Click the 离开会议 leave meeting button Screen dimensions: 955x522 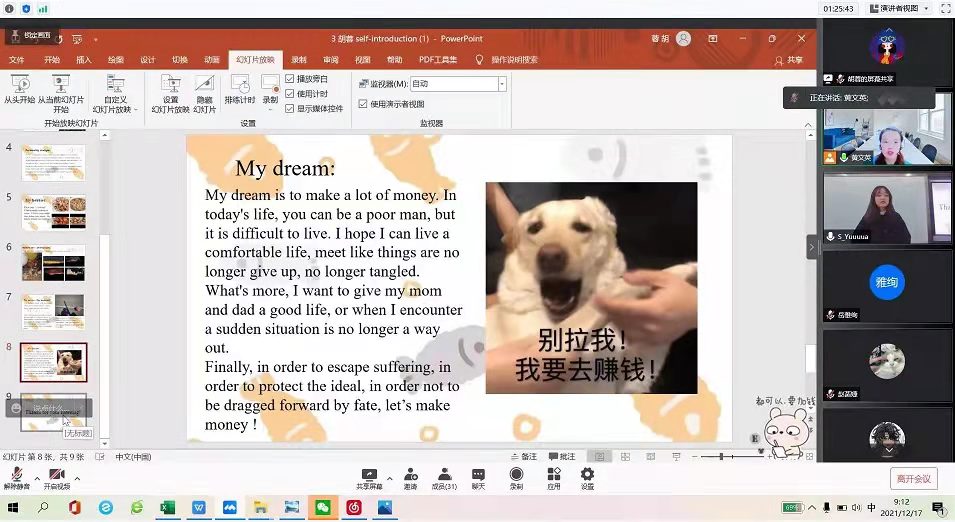(913, 478)
